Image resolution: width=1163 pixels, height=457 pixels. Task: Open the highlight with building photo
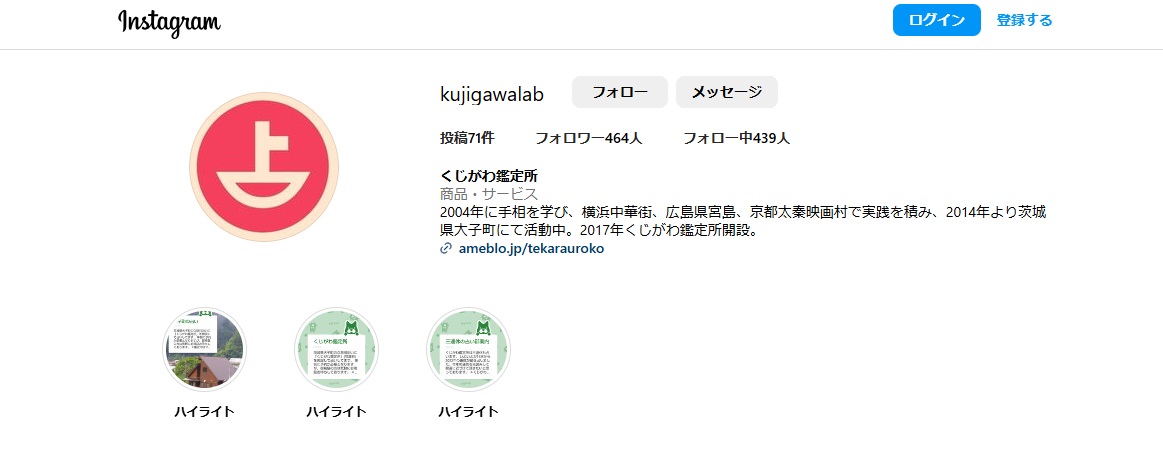click(204, 349)
